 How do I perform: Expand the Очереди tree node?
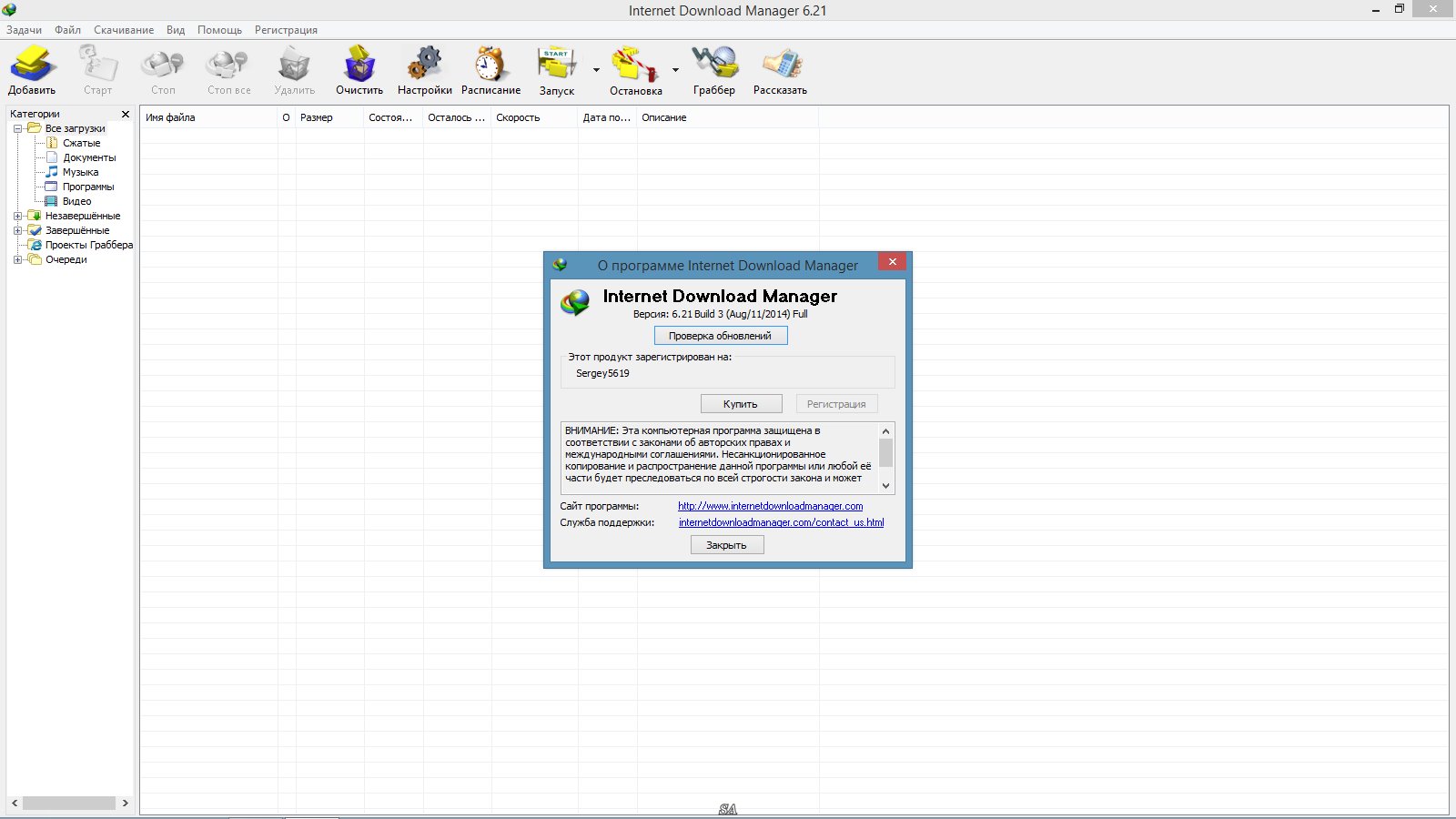[17, 259]
